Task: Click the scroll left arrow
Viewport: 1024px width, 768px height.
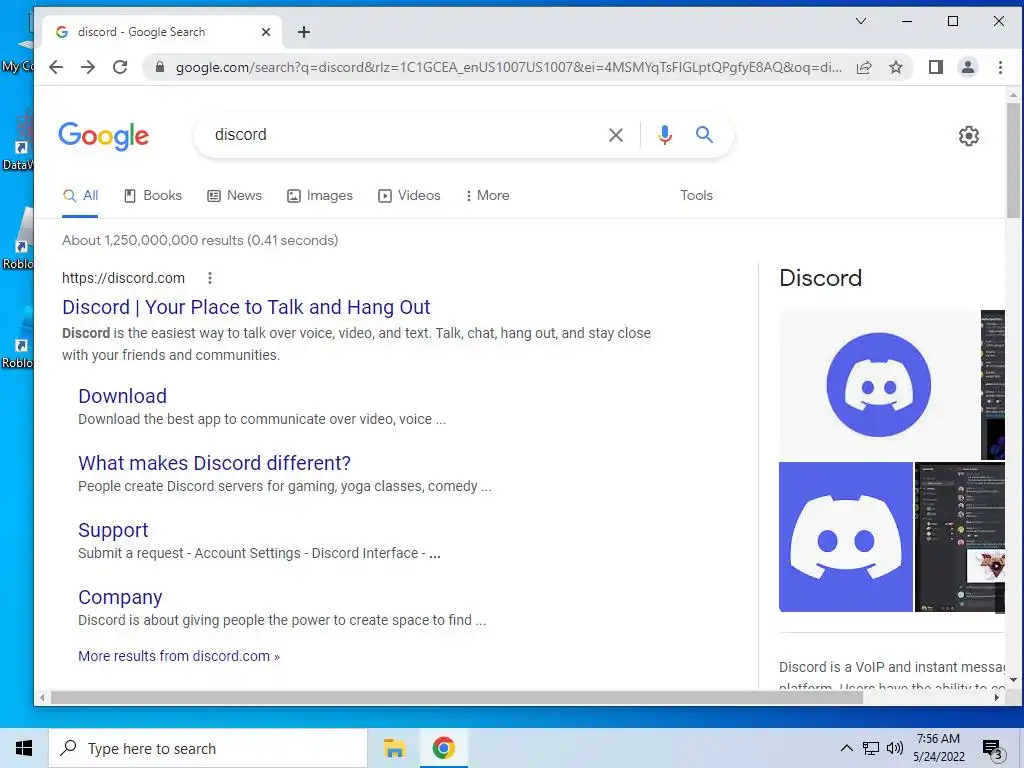Action: tap(42, 697)
